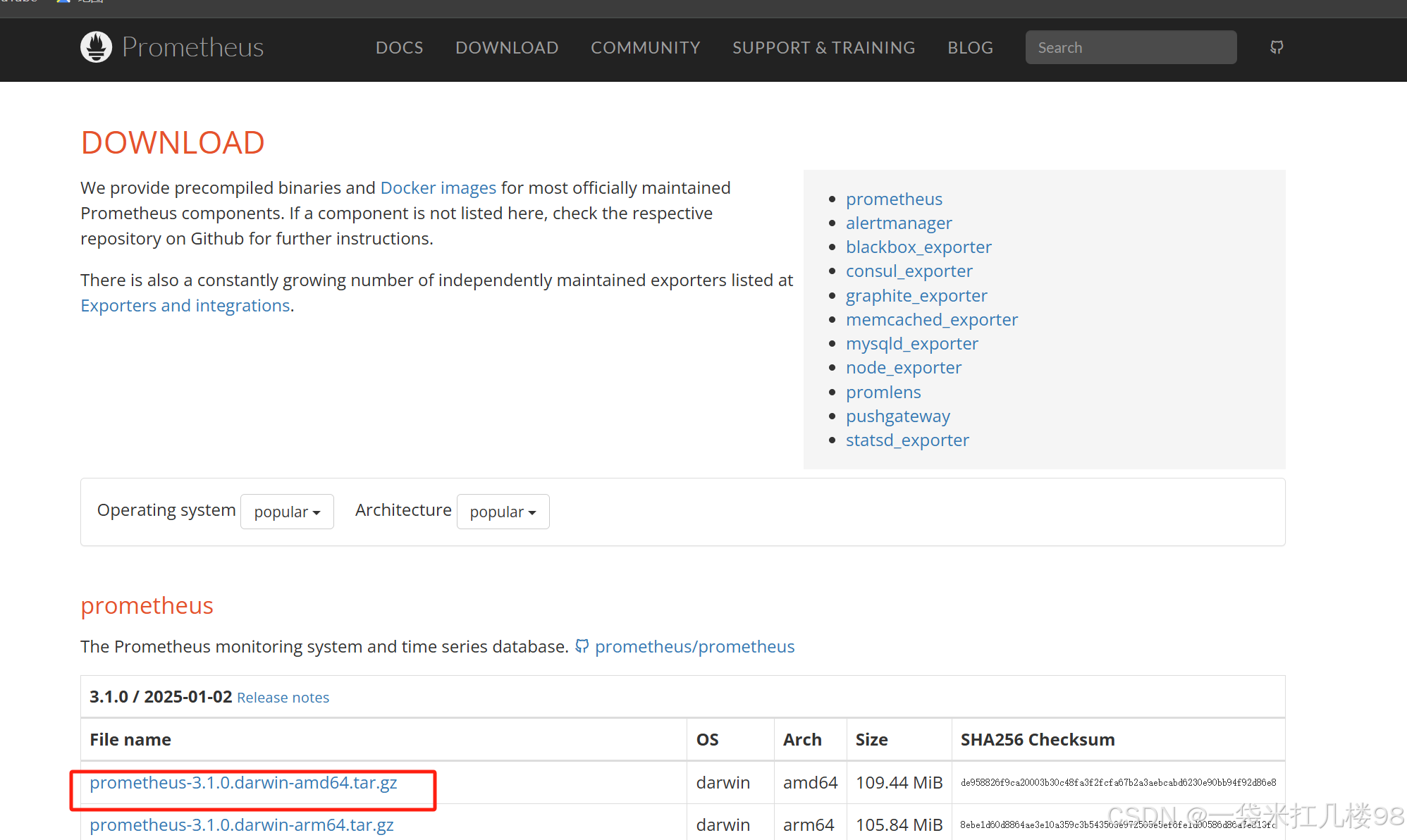Click the Prometheus brand name text
This screenshot has width=1407, height=840.
[x=193, y=47]
